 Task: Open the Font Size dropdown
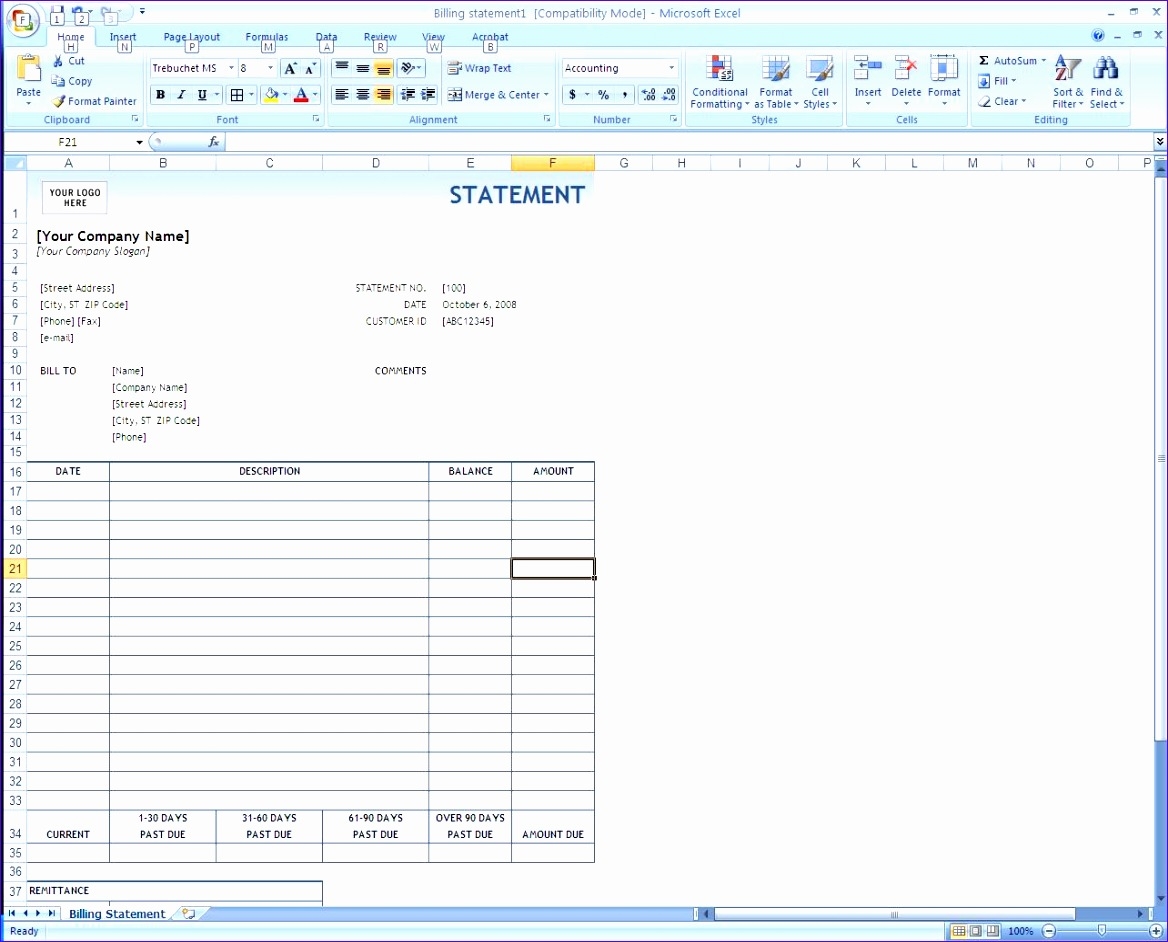tap(268, 68)
